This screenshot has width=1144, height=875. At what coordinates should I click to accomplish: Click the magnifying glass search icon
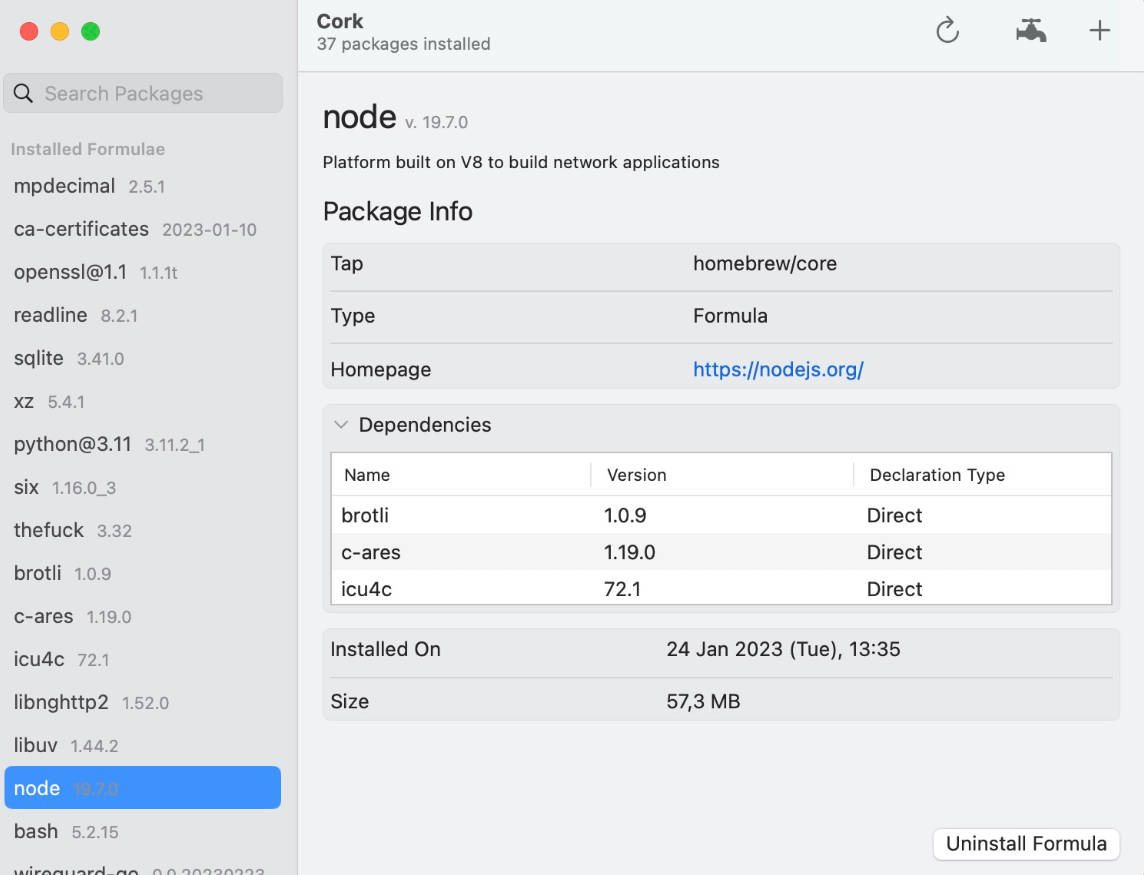pos(24,94)
